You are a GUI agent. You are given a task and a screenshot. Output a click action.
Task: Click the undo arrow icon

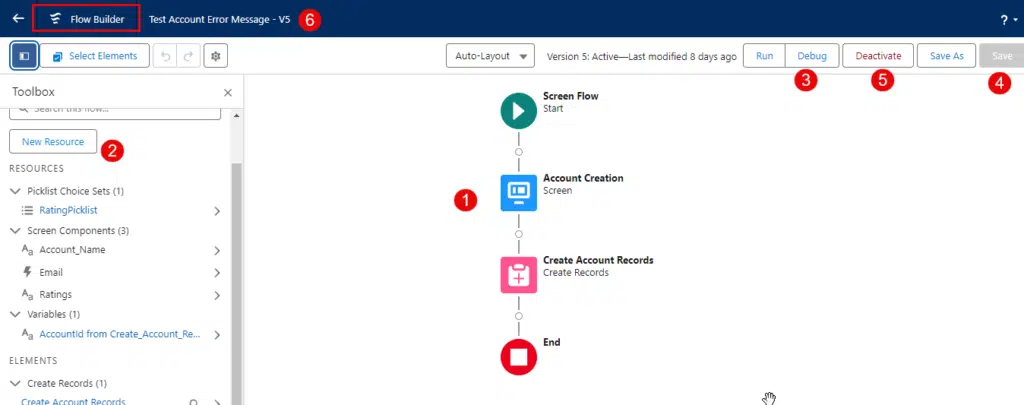click(165, 56)
